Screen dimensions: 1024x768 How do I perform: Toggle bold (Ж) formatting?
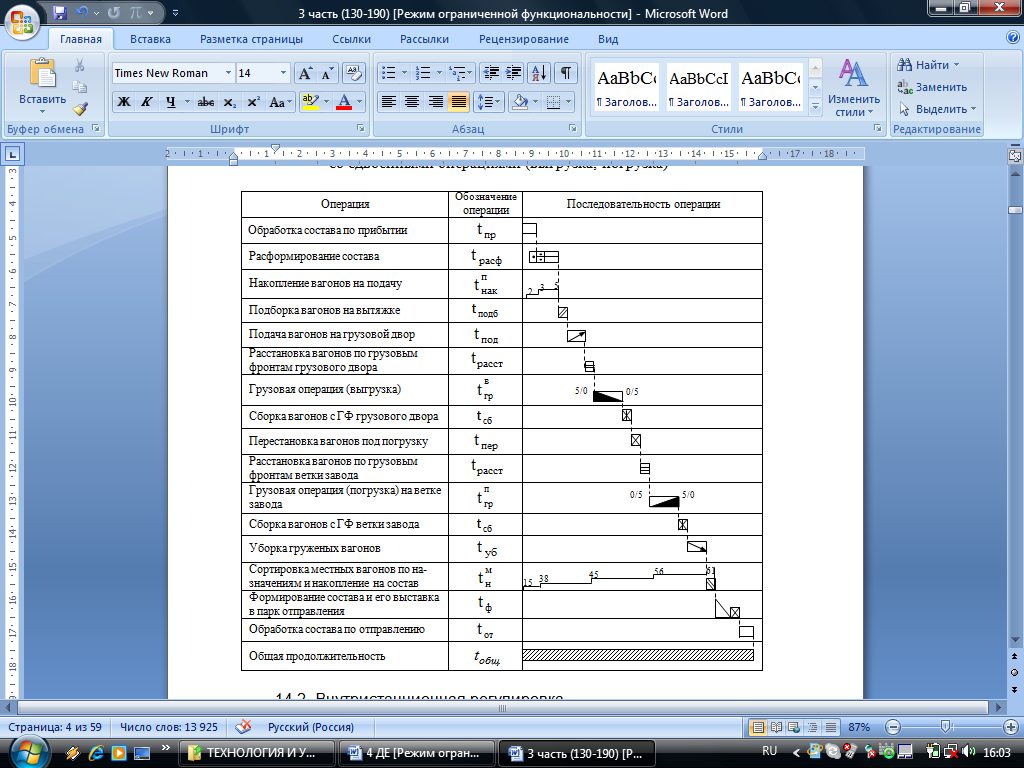123,102
